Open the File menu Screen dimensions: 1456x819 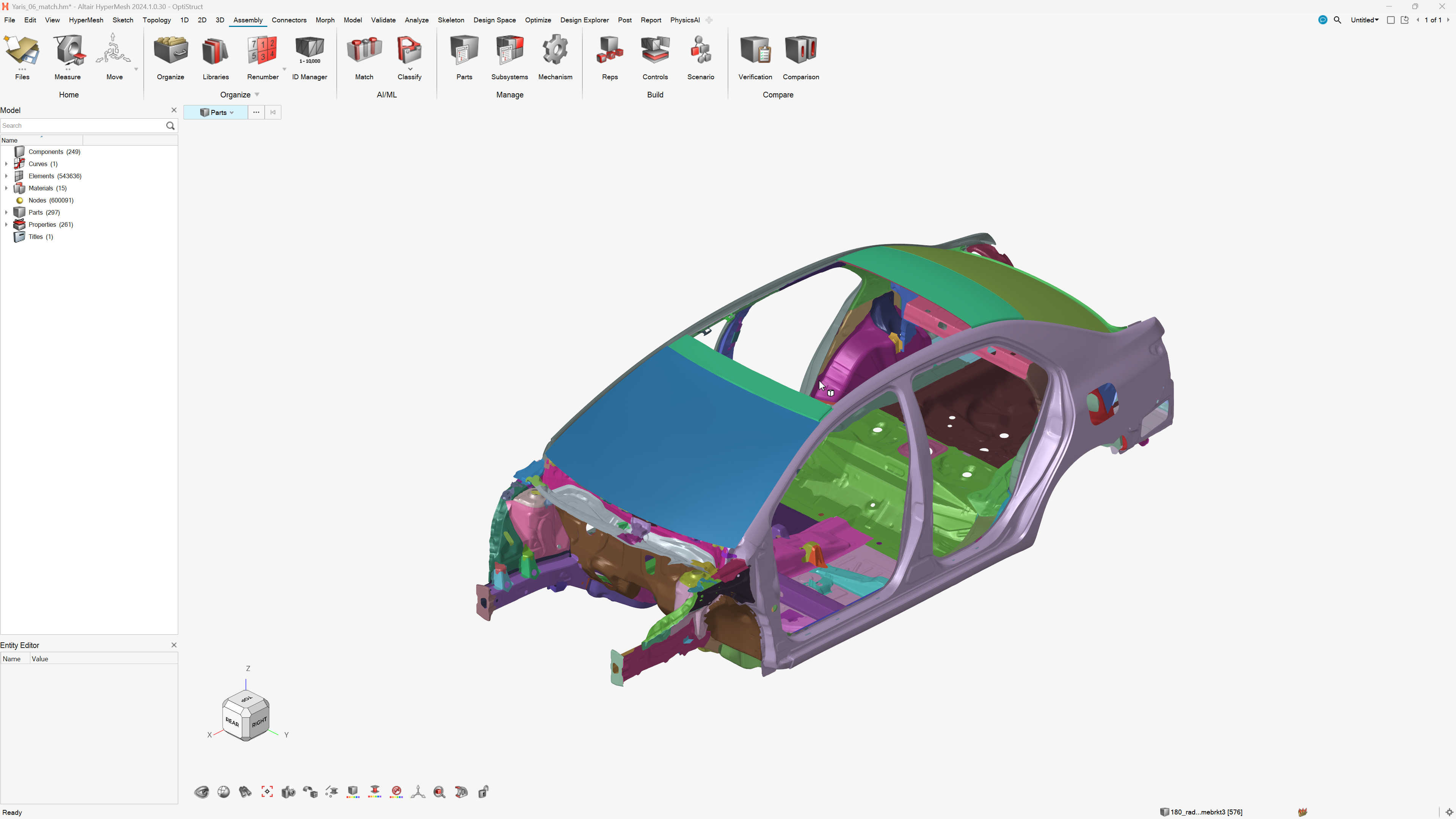[x=9, y=20]
